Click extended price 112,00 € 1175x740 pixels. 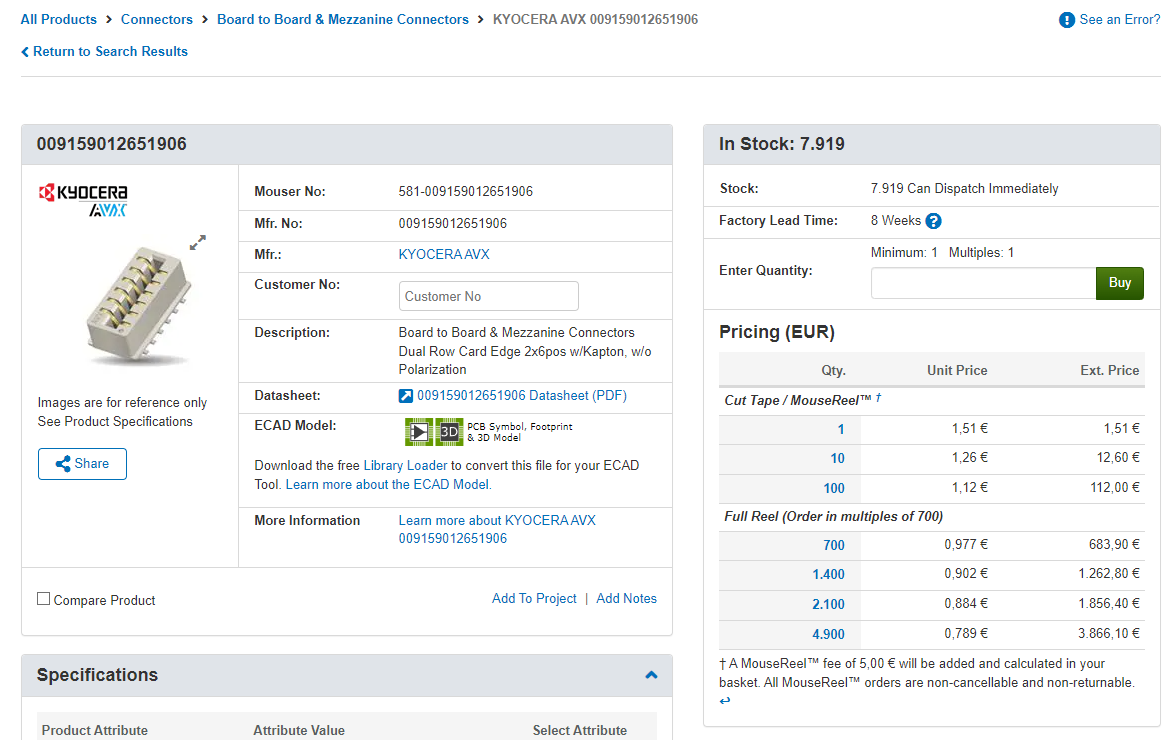click(1115, 488)
